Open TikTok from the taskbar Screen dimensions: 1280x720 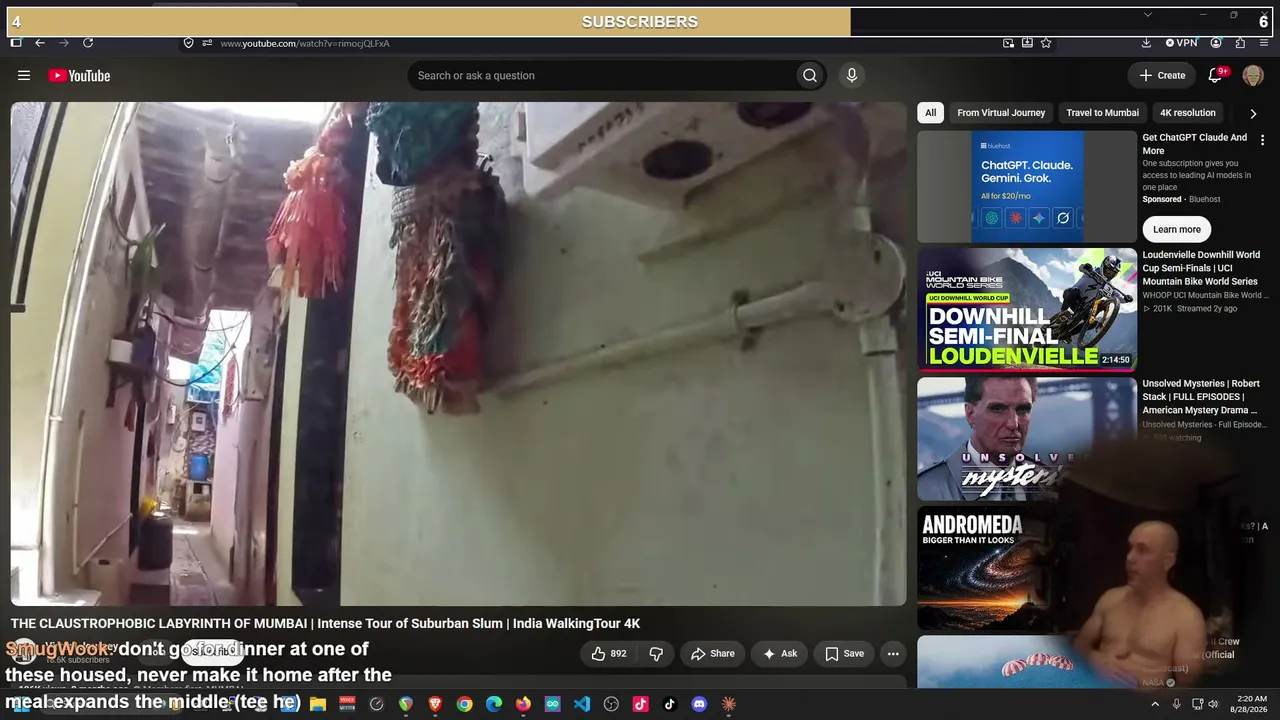670,704
